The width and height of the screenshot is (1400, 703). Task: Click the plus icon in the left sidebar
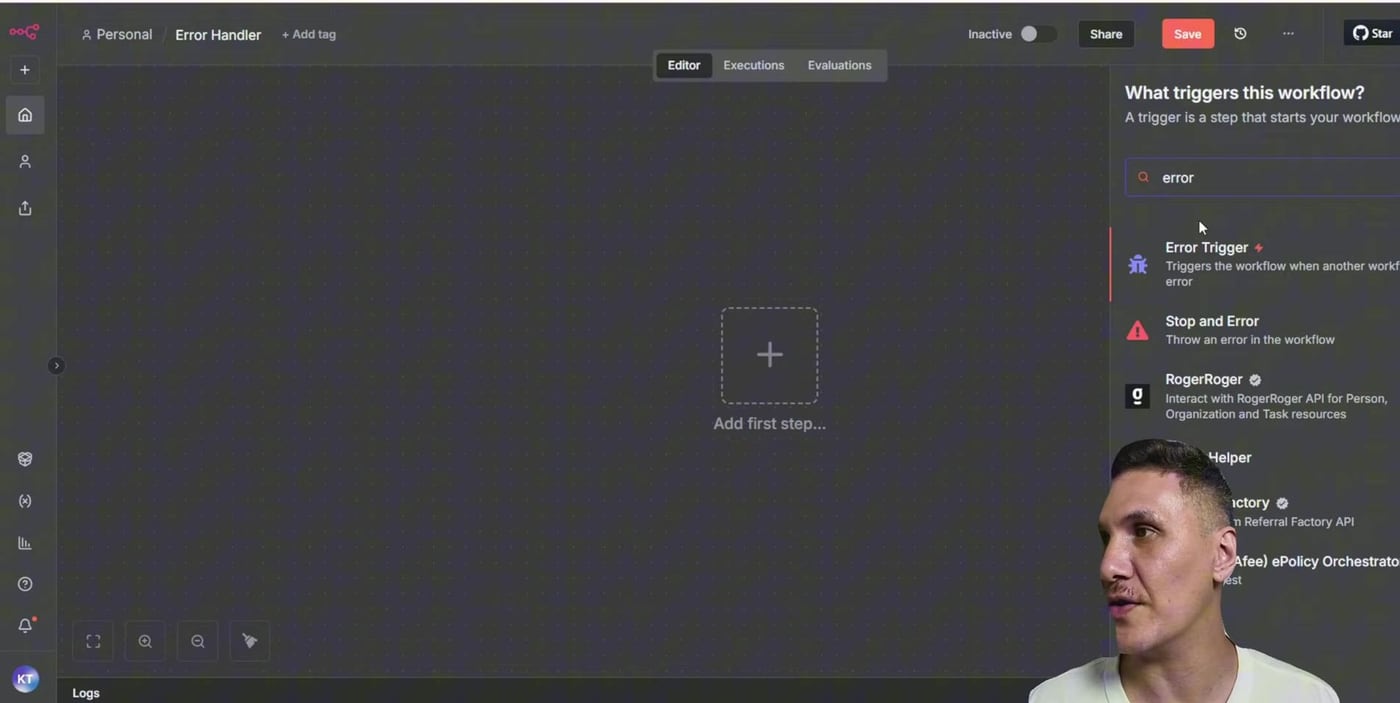25,70
